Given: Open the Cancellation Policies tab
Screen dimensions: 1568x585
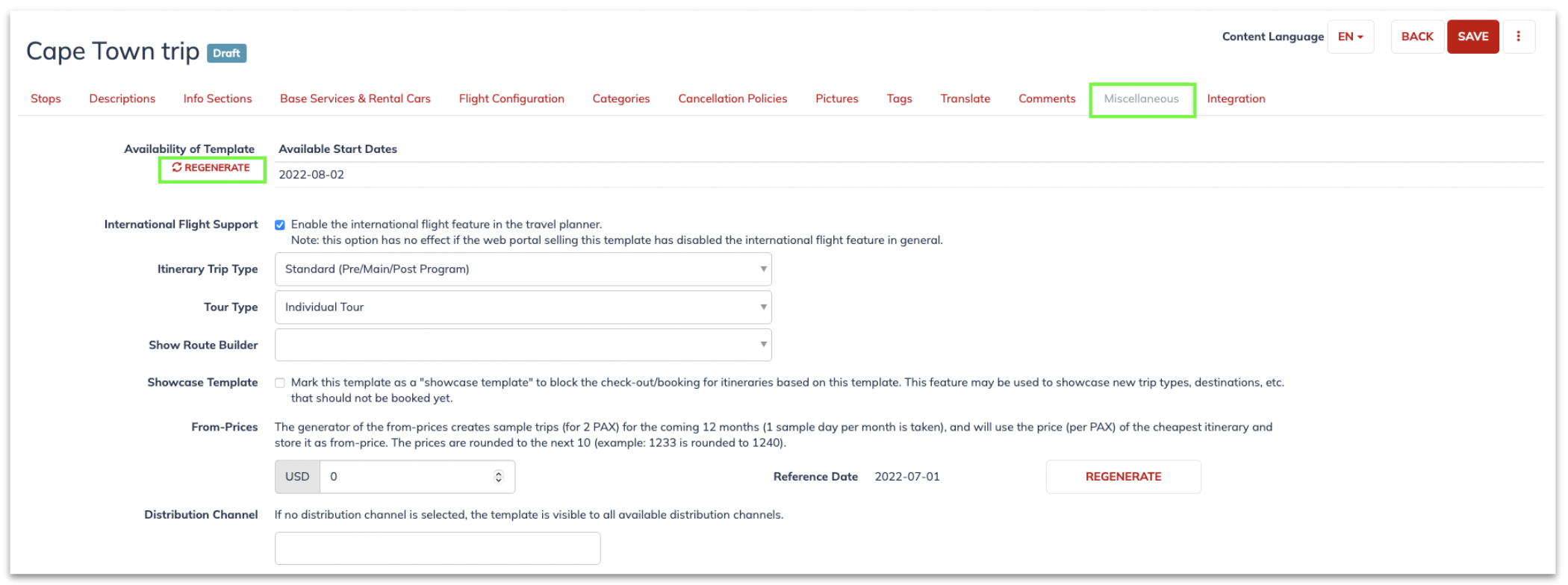Looking at the screenshot, I should 732,98.
